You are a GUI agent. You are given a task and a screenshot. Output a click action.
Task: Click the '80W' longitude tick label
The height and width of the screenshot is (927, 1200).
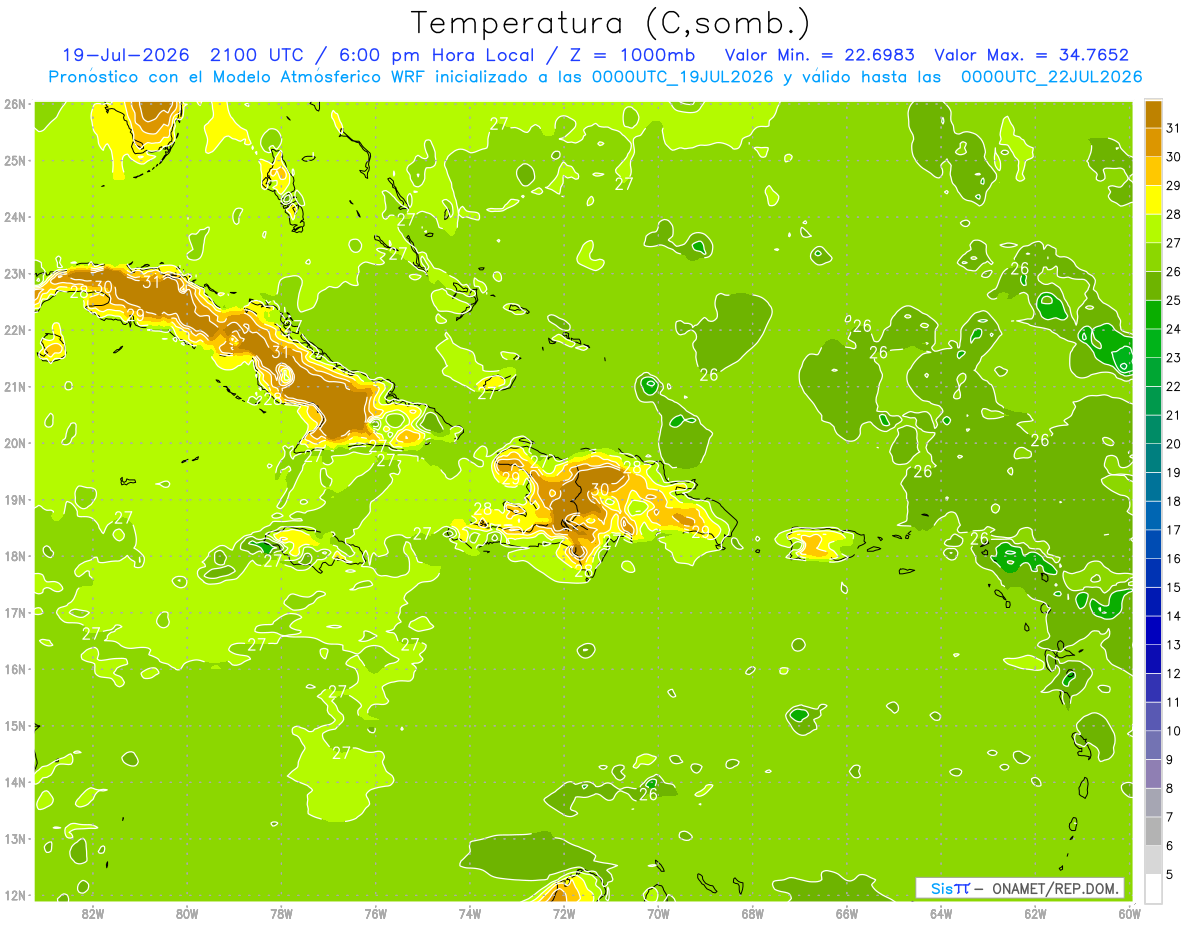pos(187,913)
